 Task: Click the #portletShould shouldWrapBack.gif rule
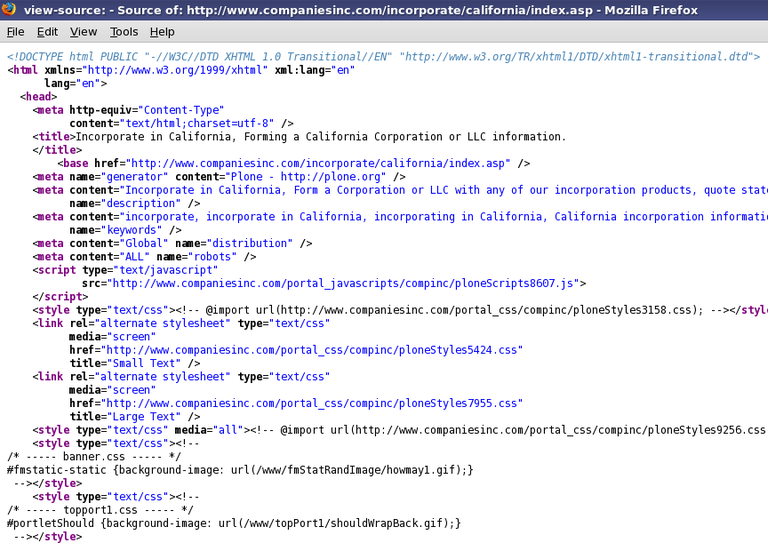[234, 523]
